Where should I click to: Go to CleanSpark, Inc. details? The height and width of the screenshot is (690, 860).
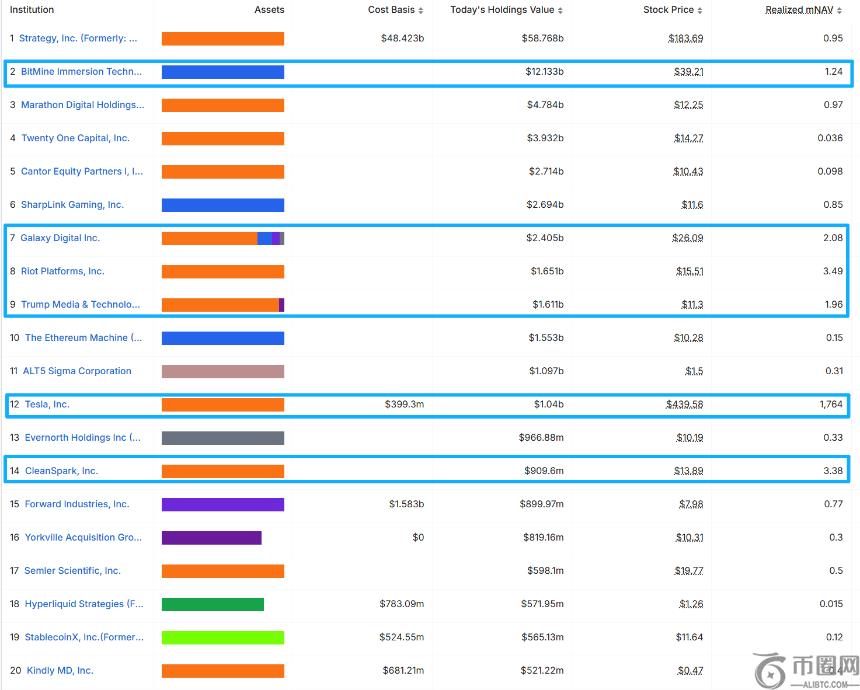pos(61,471)
